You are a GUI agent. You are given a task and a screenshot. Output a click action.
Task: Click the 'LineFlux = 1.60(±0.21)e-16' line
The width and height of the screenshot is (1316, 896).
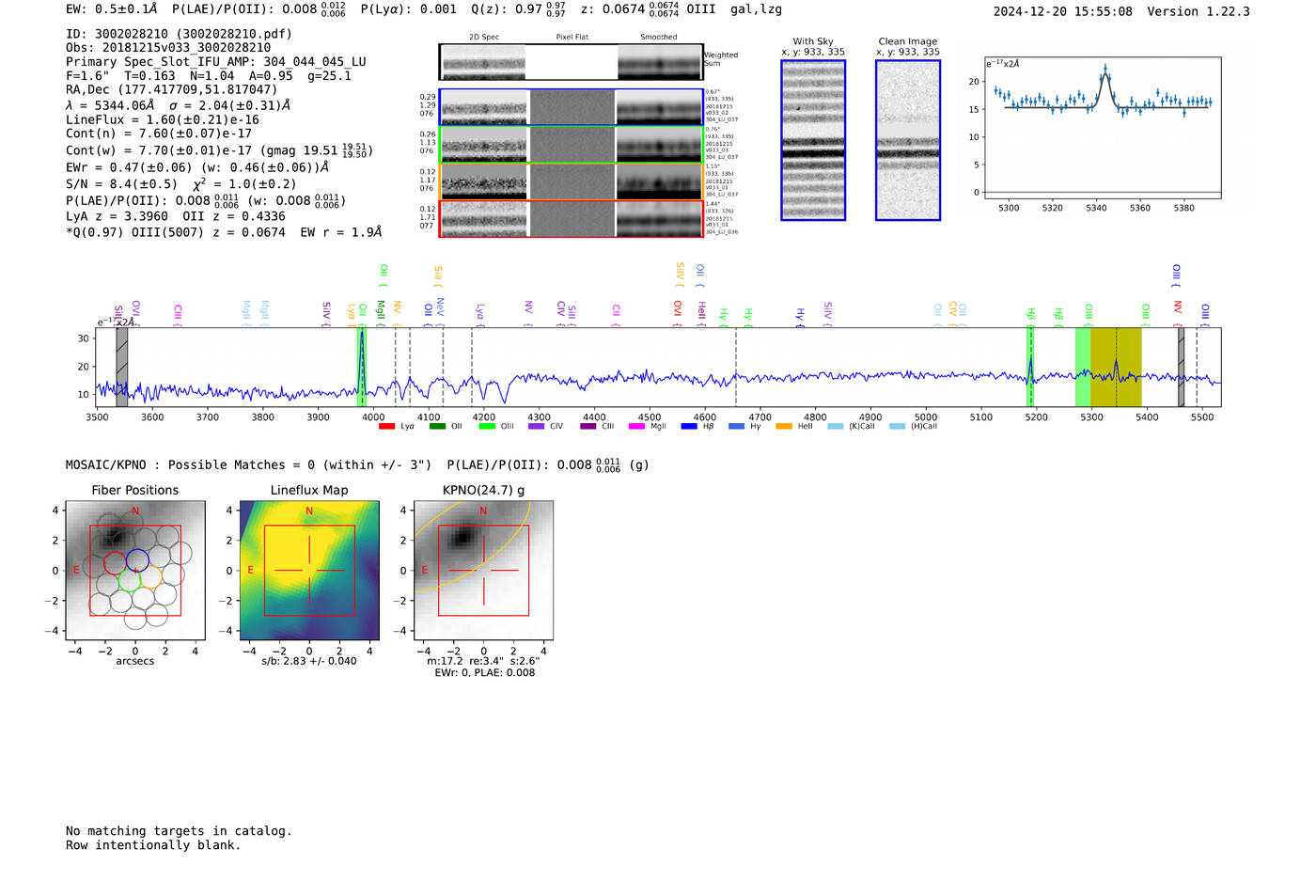click(x=163, y=119)
